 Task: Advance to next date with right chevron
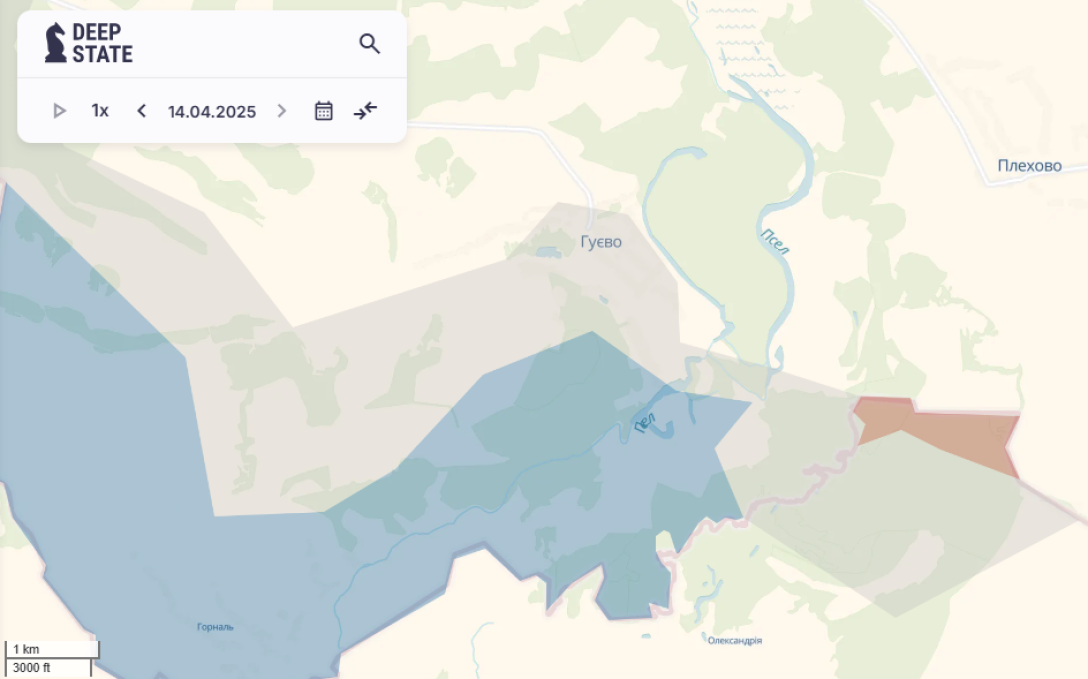pyautogui.click(x=282, y=111)
